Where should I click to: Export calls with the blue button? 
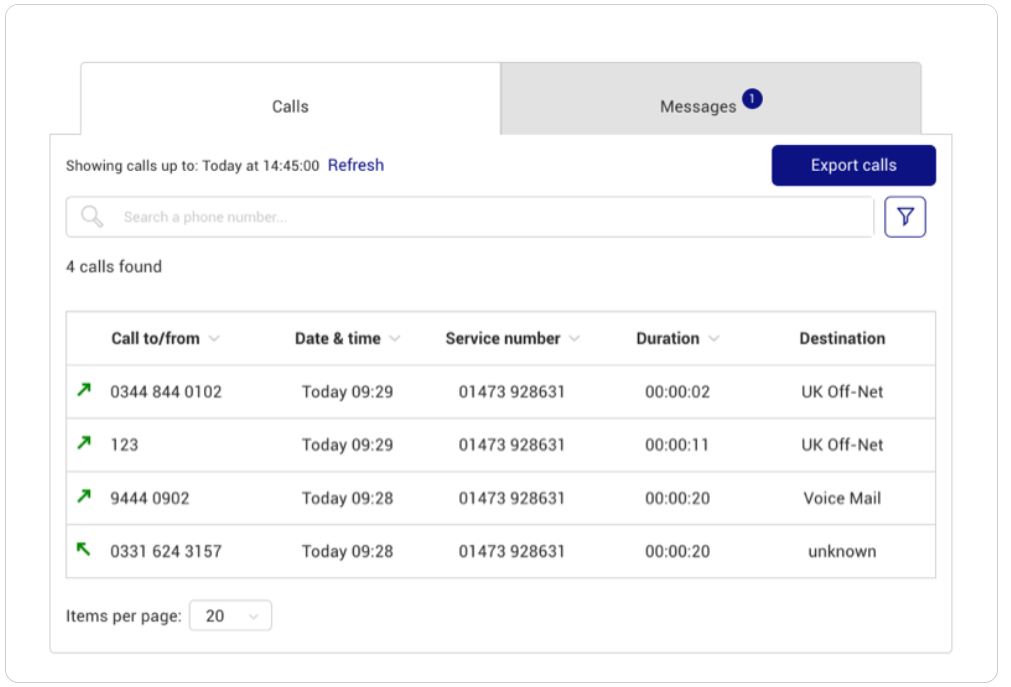(x=854, y=165)
